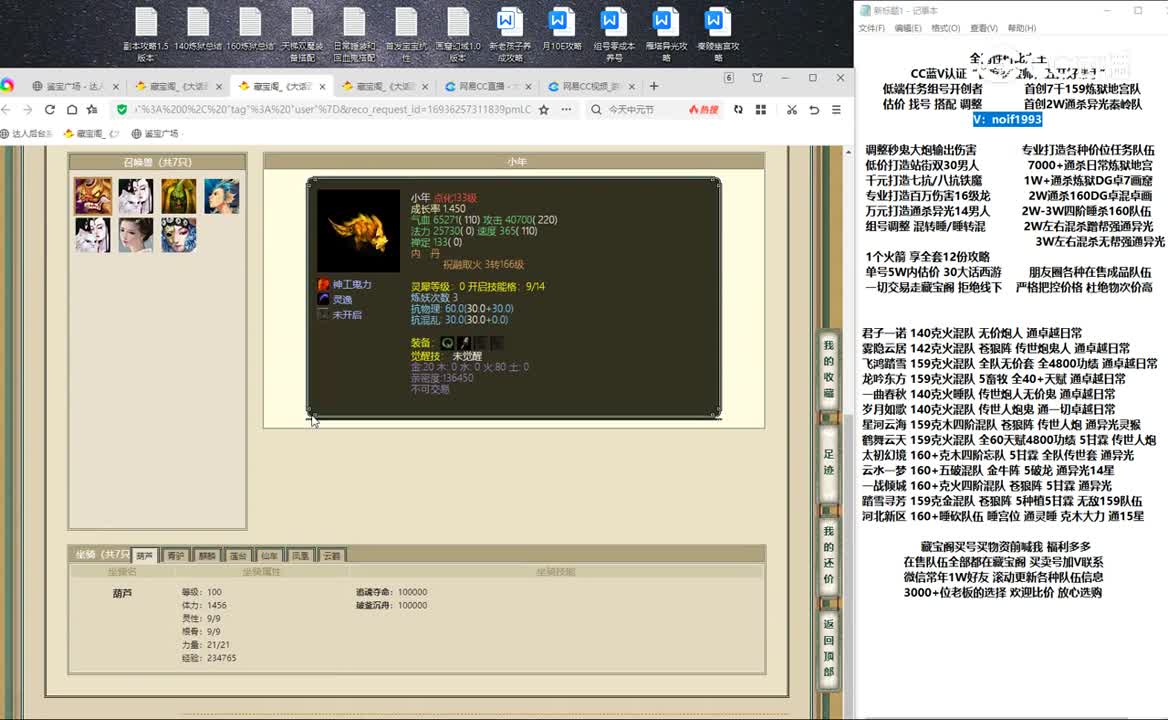The width and height of the screenshot is (1168, 720).
Task: Go to the browser home page icon
Action: coord(72,109)
